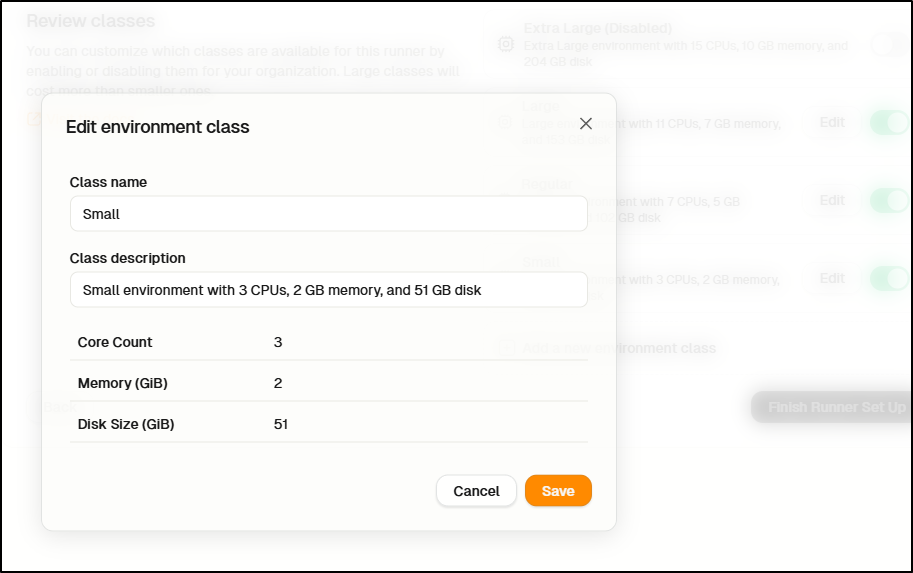This screenshot has width=913, height=573.
Task: Open Edit for the Large class
Action: 832,122
